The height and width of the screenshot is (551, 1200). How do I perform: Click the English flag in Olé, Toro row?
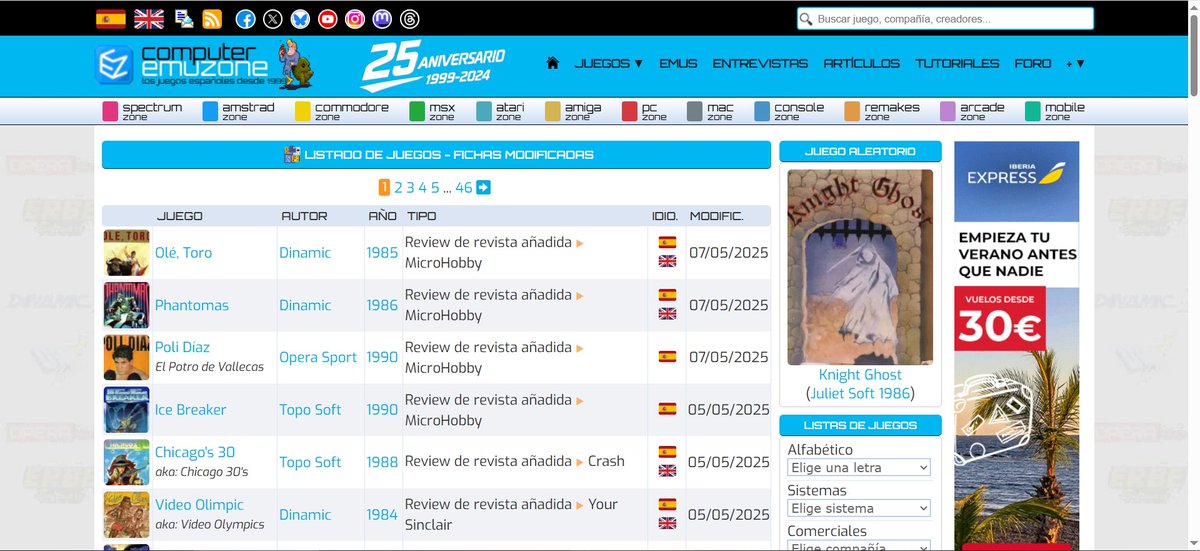pyautogui.click(x=667, y=262)
